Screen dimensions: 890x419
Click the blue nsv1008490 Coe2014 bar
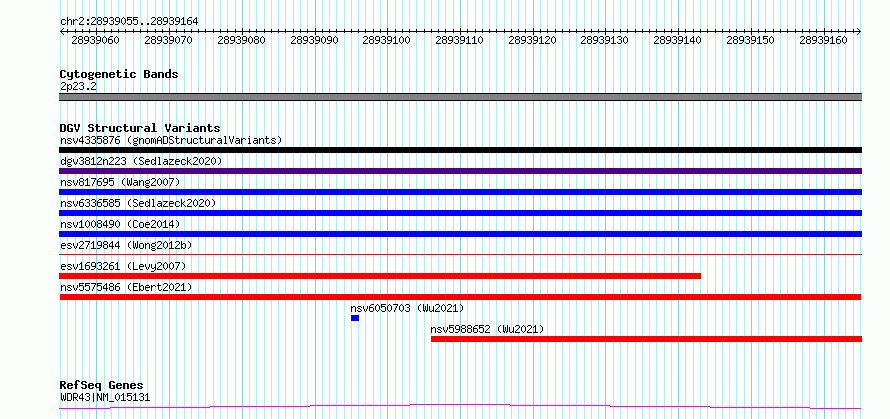tap(460, 234)
